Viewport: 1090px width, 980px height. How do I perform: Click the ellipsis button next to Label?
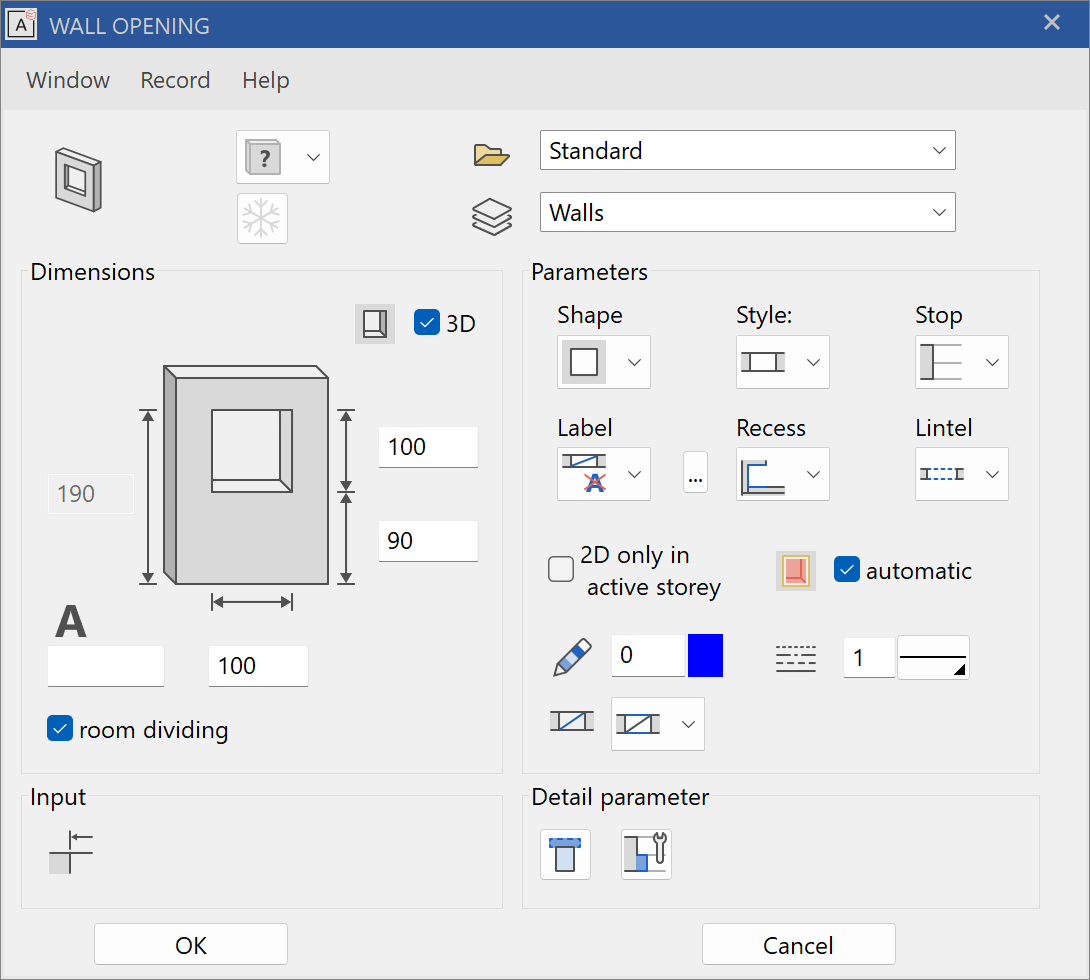(695, 473)
